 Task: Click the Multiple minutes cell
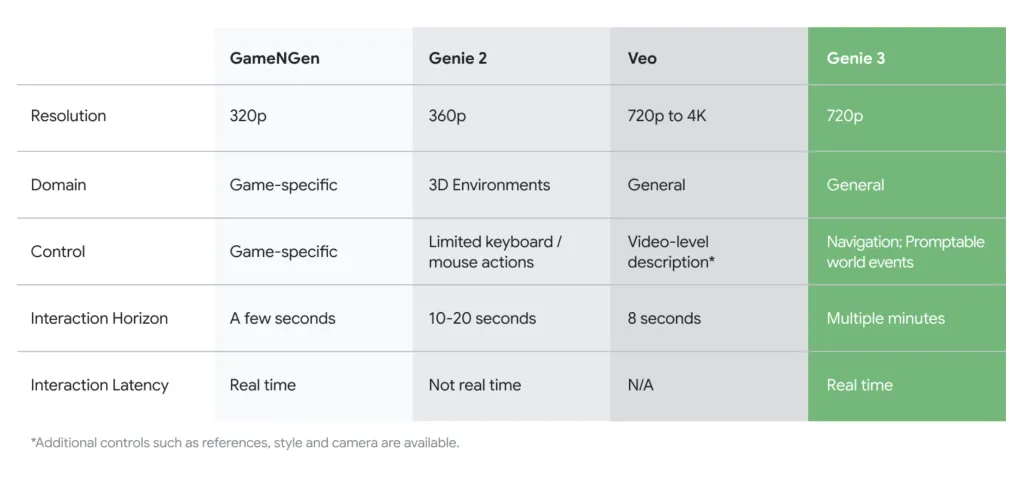pyautogui.click(x=885, y=319)
